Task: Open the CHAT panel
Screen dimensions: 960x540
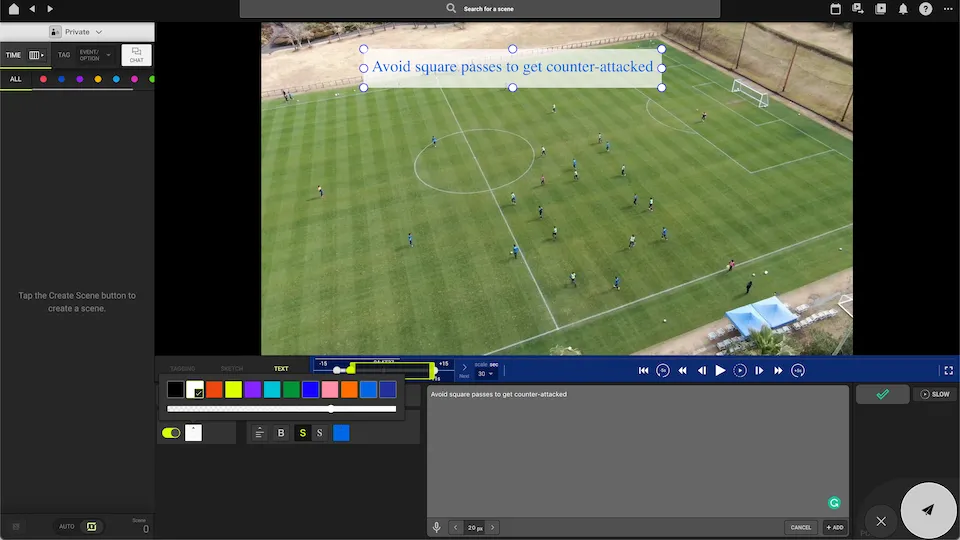Action: tap(137, 55)
